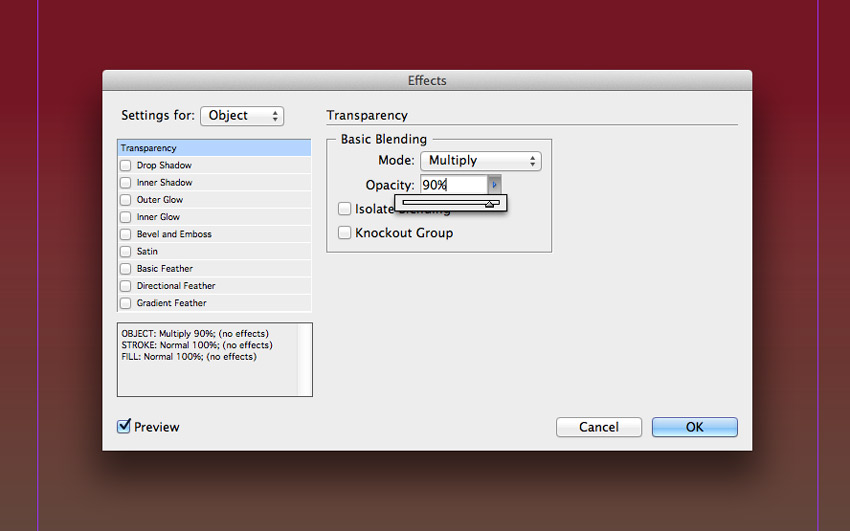
Task: Toggle the Directional Feather checkbox
Action: tap(126, 286)
